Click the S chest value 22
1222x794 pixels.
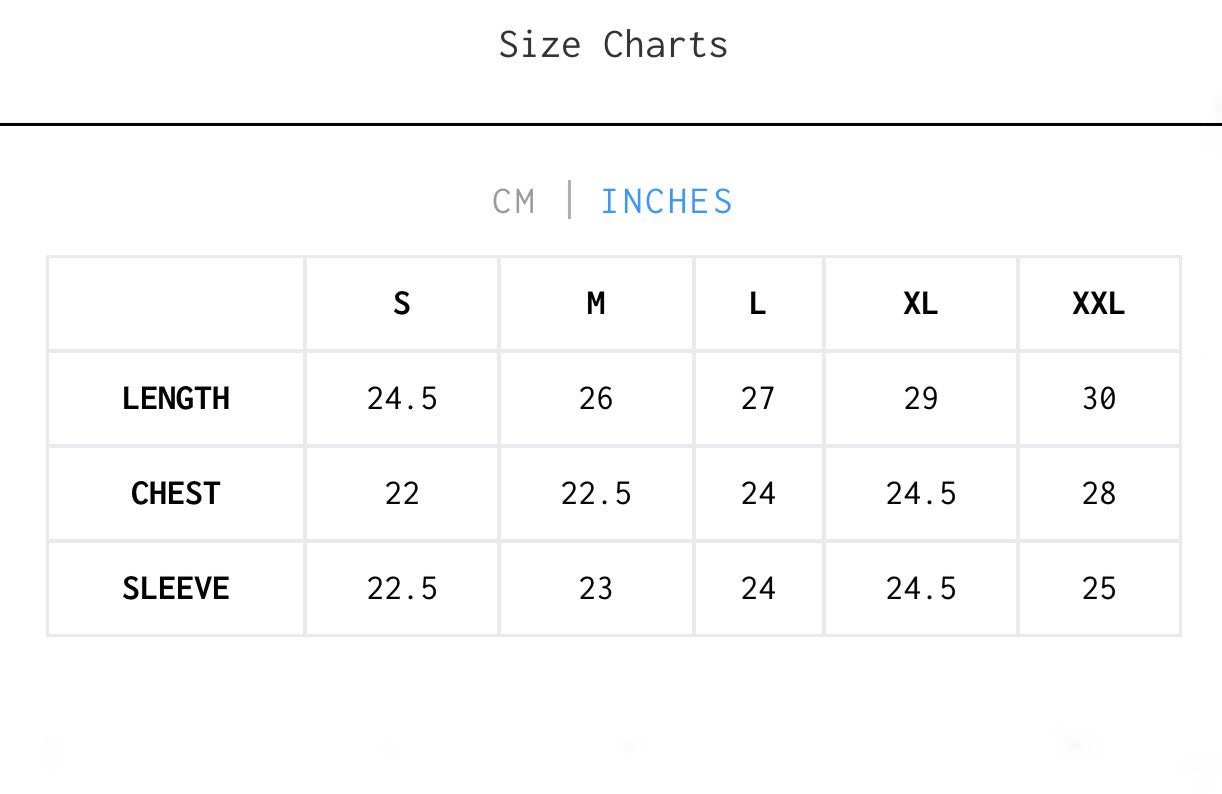pos(402,493)
